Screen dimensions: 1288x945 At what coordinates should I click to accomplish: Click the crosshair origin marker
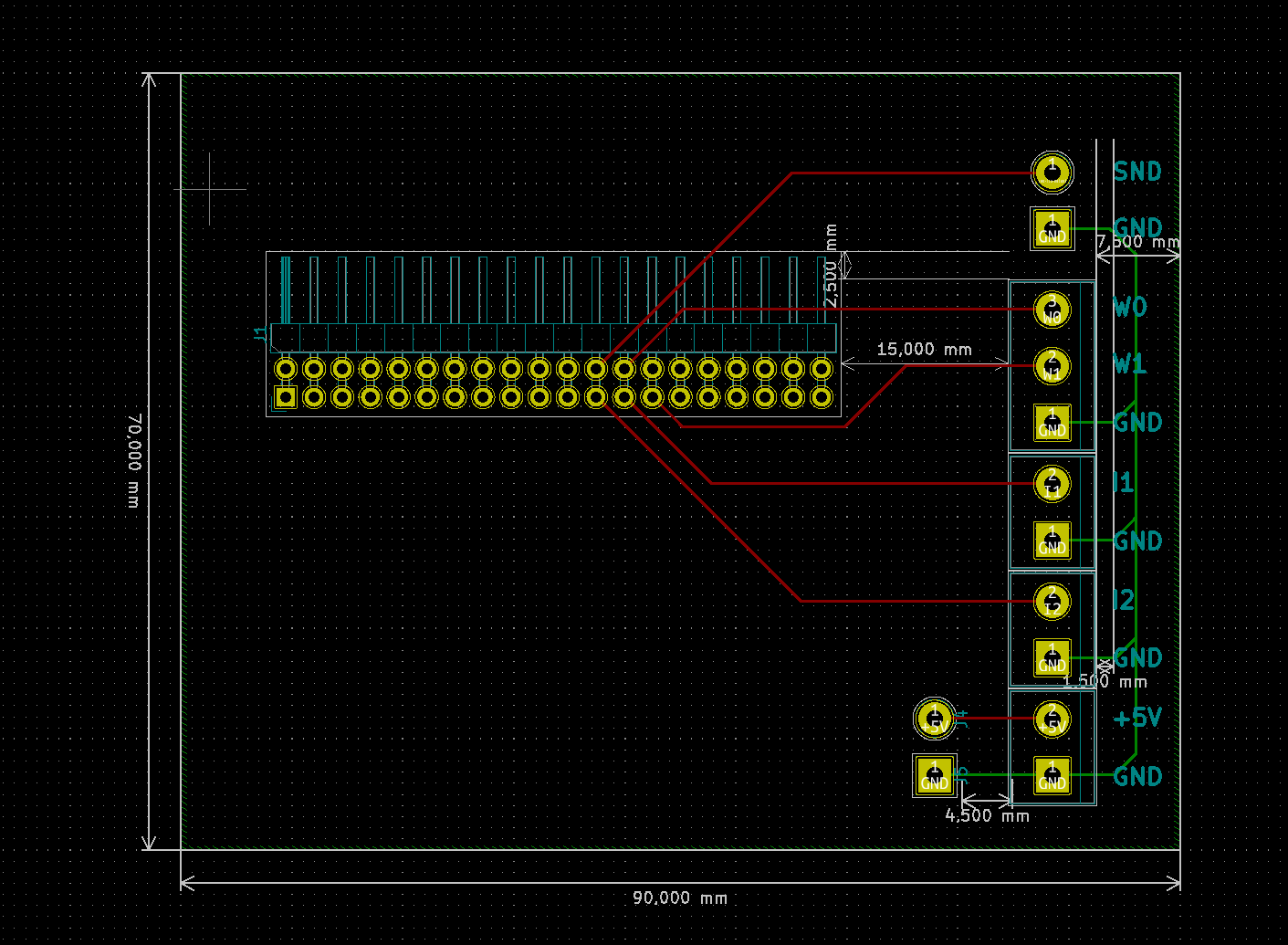coord(210,189)
